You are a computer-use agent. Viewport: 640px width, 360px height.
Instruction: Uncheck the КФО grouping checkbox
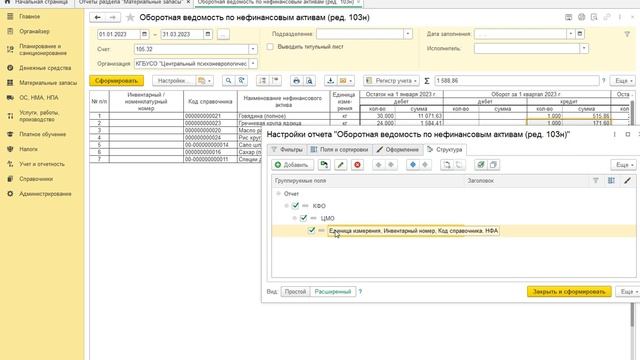pos(295,206)
